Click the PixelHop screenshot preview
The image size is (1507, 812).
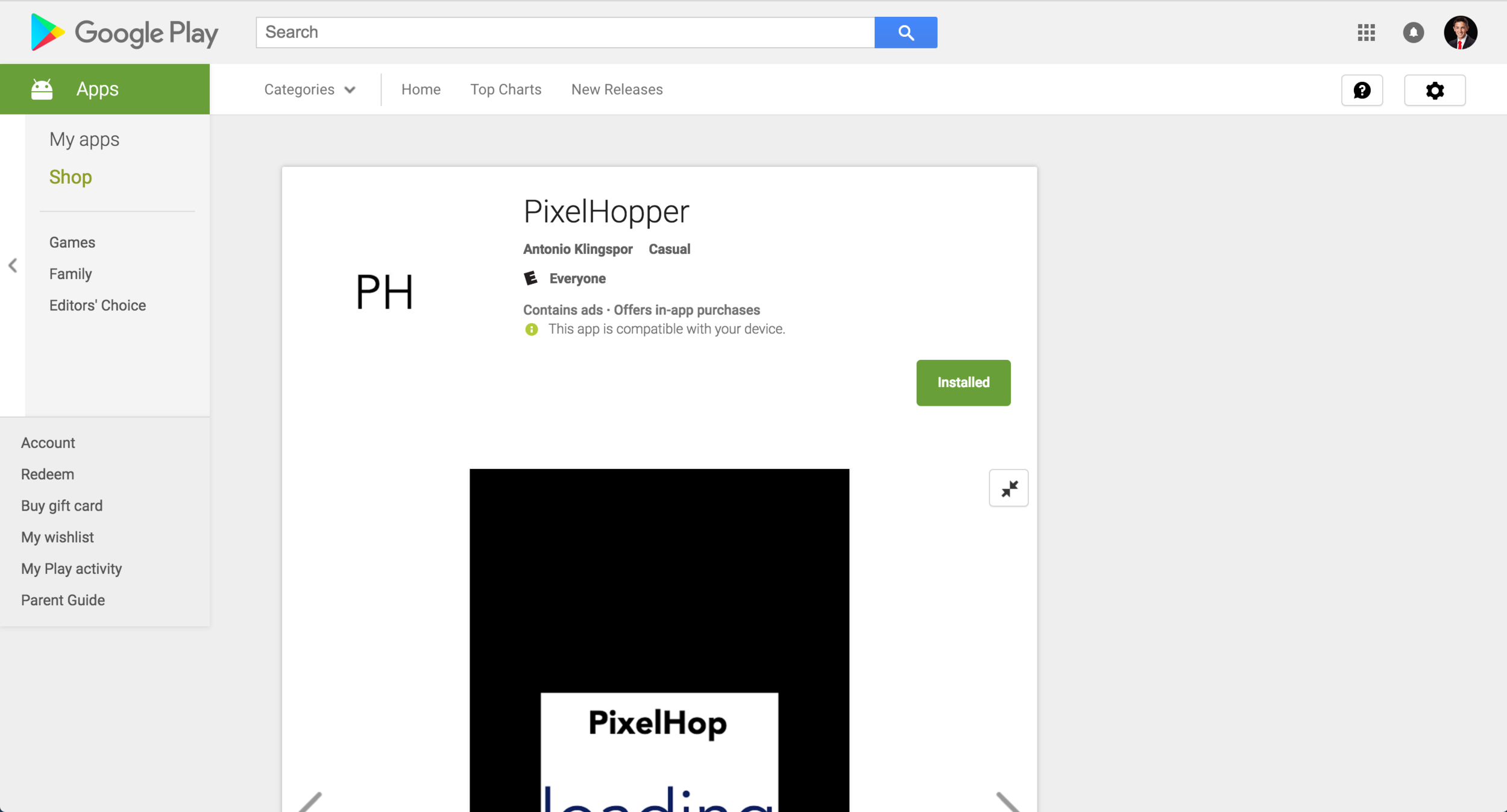659,640
